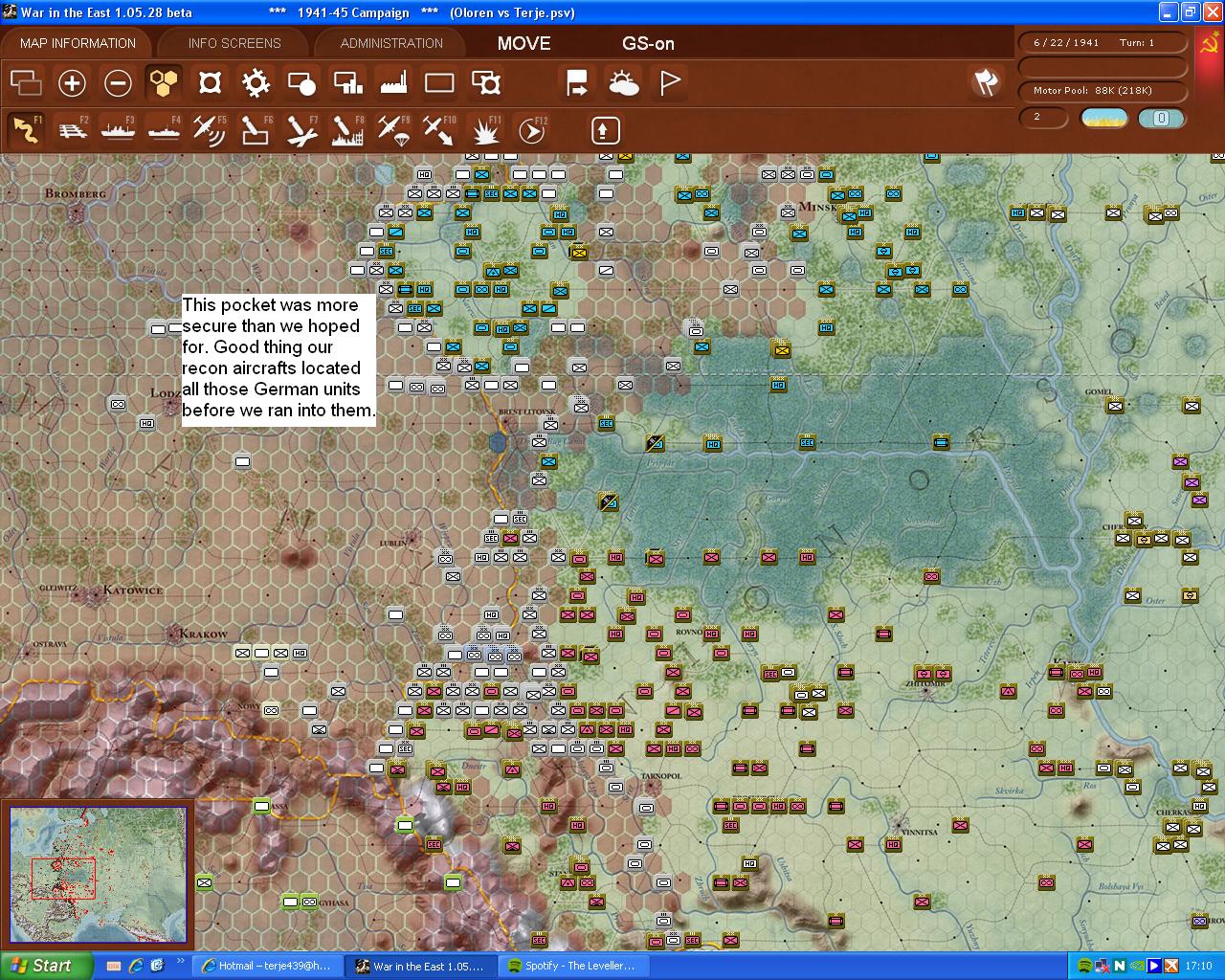Click the Spotify system tray icon
1225x980 pixels.
(x=1084, y=966)
